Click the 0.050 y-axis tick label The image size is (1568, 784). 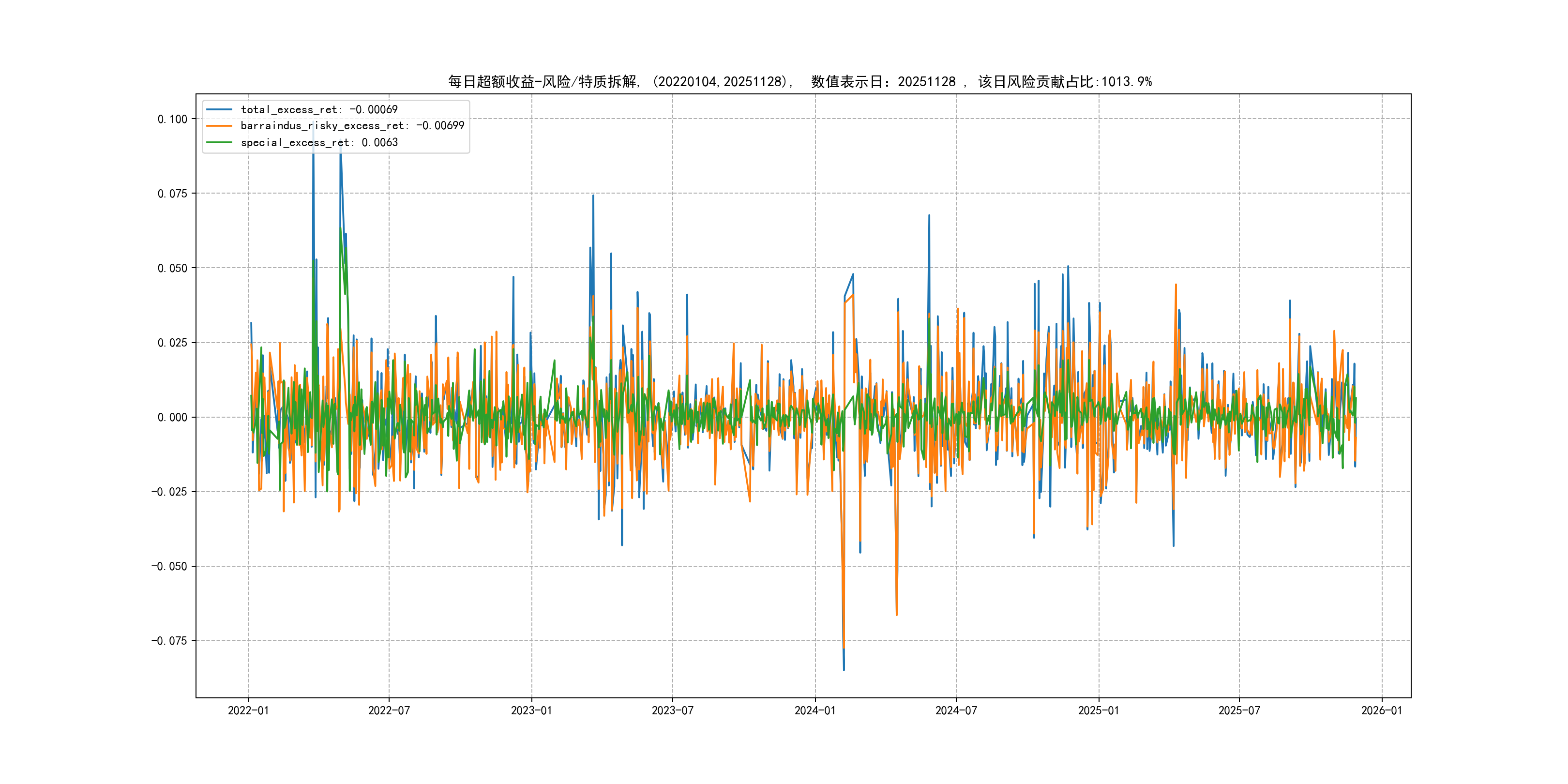[x=172, y=269]
